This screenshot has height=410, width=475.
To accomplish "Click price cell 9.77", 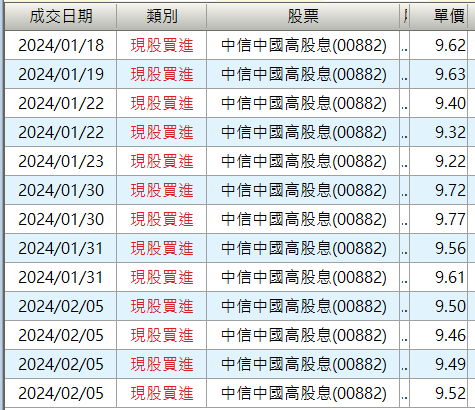I will pyautogui.click(x=439, y=219).
